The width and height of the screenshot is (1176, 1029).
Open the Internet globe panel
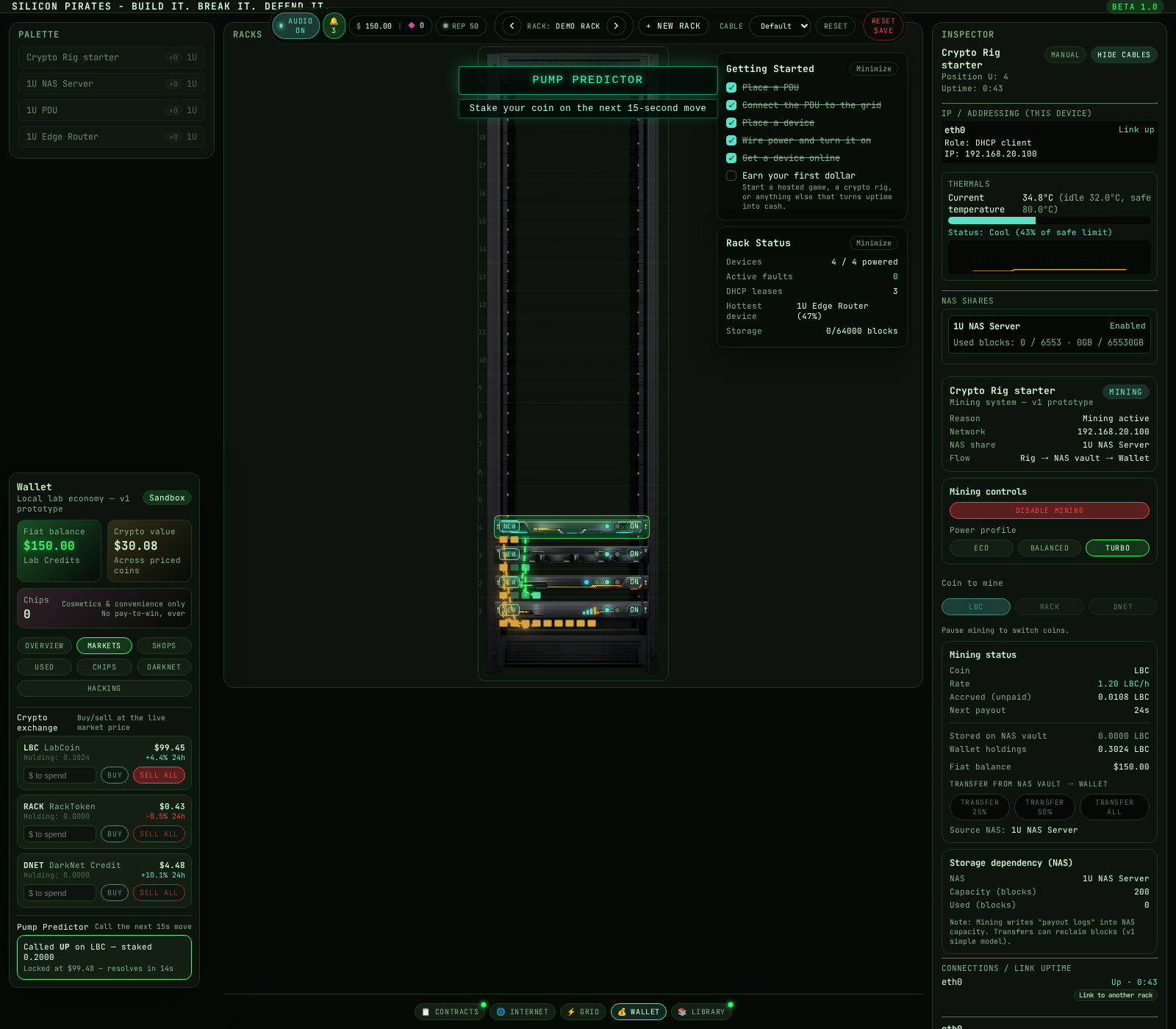coord(523,1012)
